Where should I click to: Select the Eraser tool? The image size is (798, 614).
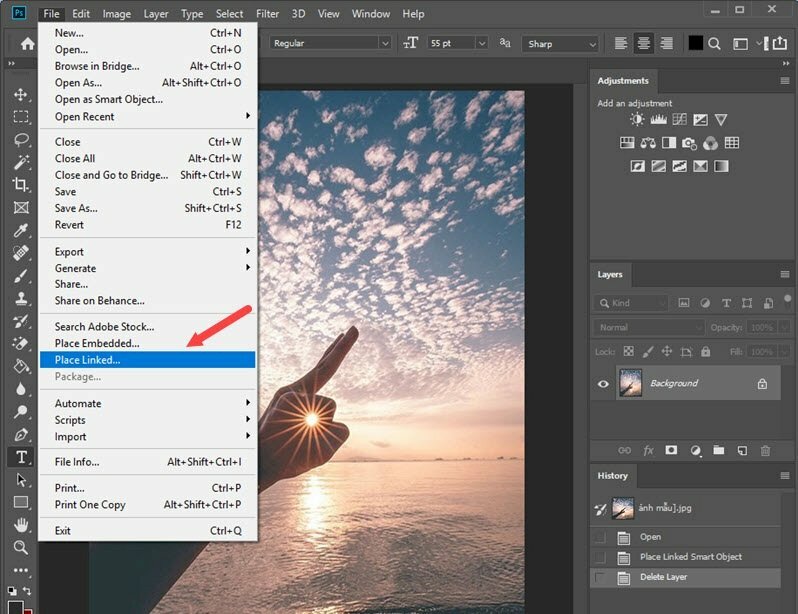pyautogui.click(x=20, y=344)
